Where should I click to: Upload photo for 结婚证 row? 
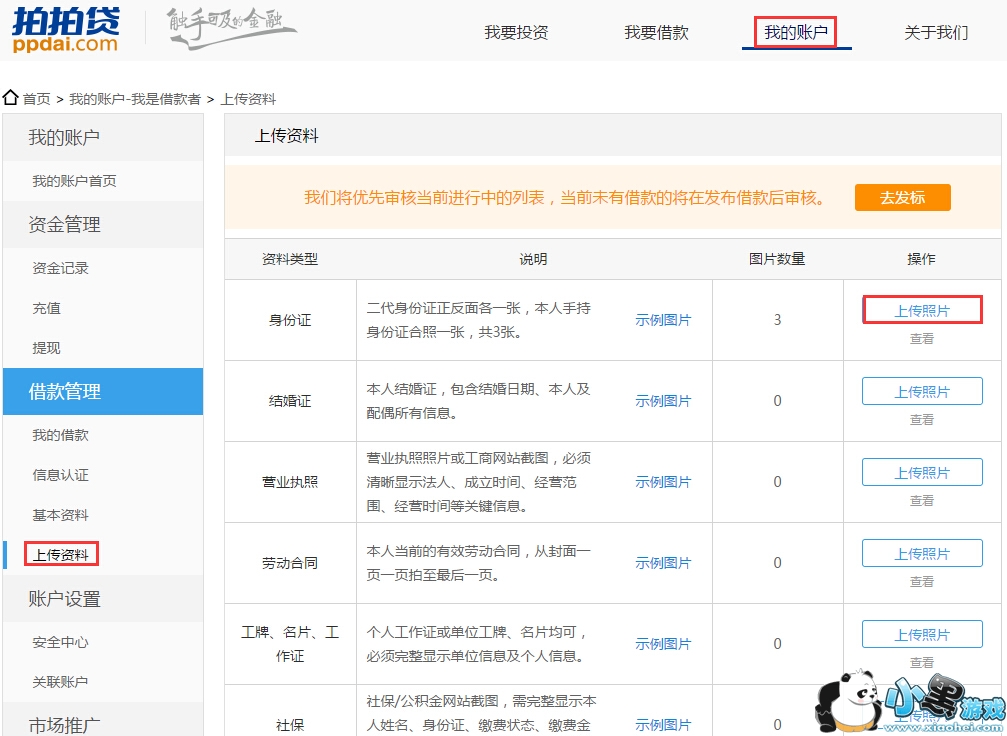coord(922,392)
